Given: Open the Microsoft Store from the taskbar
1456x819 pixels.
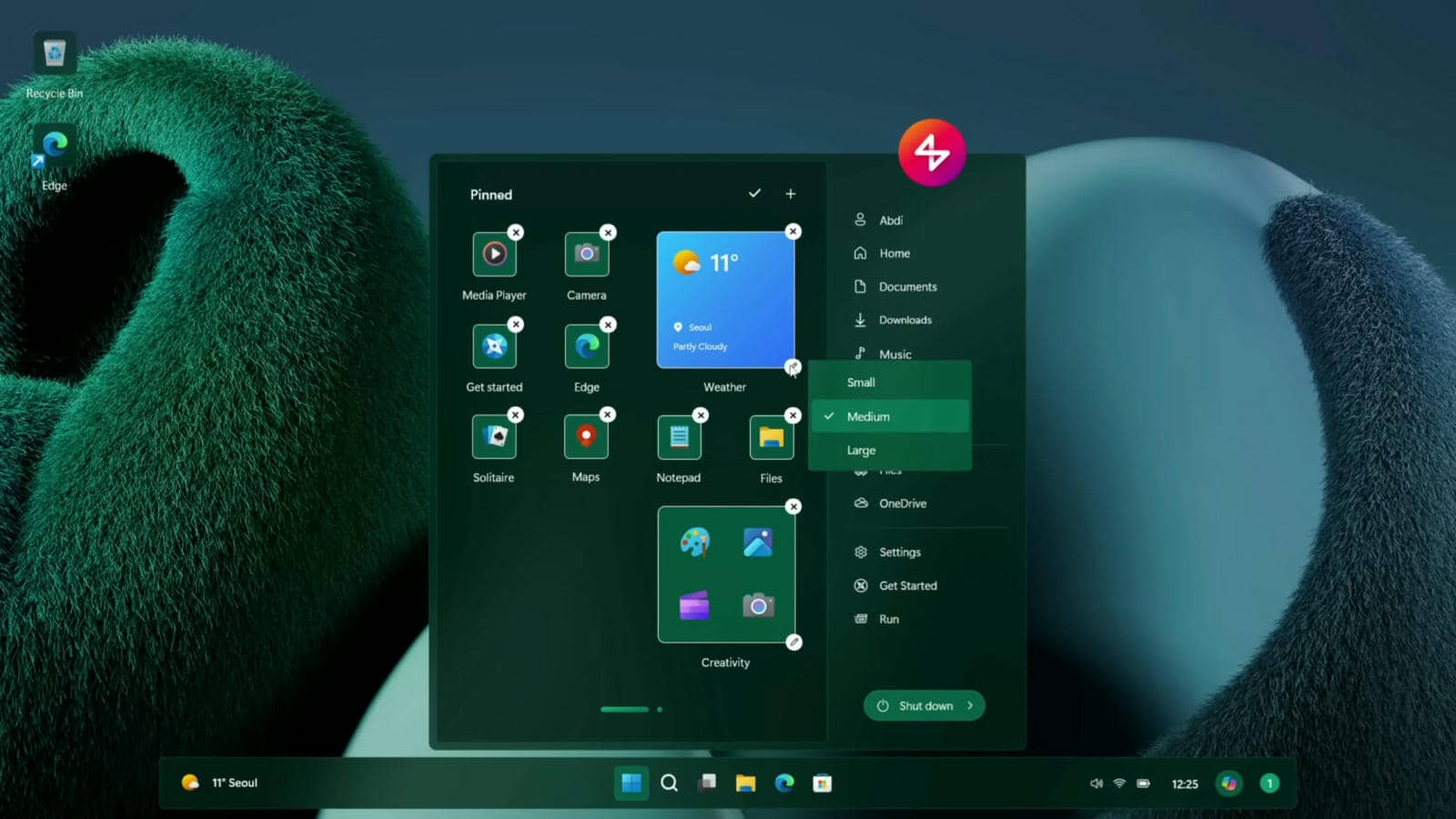Looking at the screenshot, I should (824, 783).
